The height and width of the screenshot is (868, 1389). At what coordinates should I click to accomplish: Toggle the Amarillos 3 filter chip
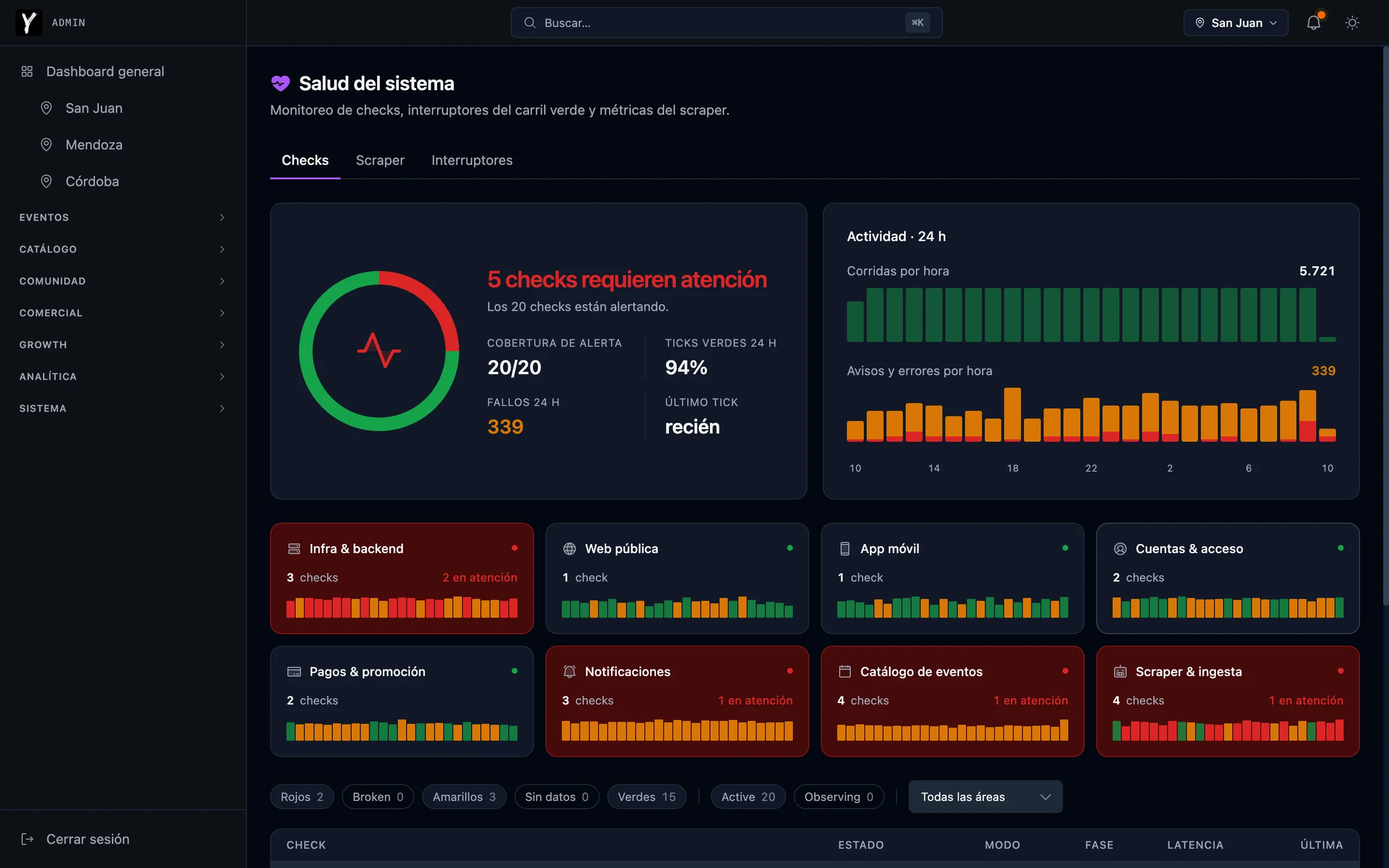pos(464,797)
